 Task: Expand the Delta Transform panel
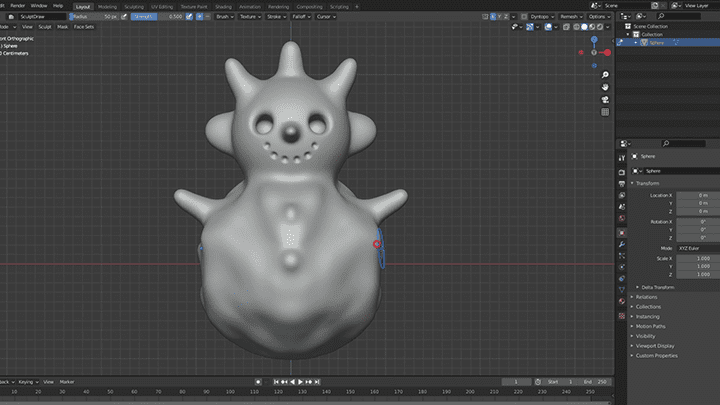click(658, 287)
